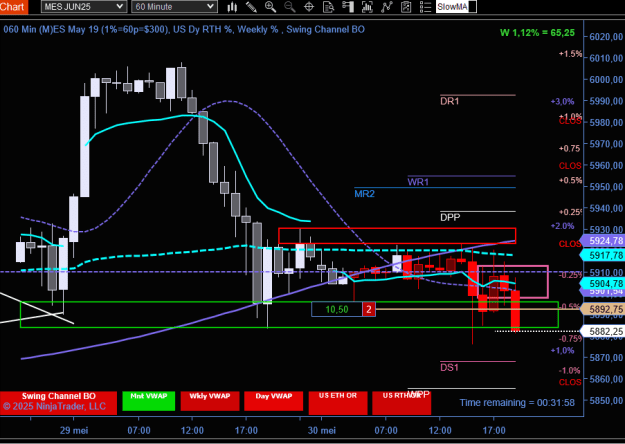Click the Time remaining countdown text
Screen dimensions: 625x444
click(x=517, y=403)
